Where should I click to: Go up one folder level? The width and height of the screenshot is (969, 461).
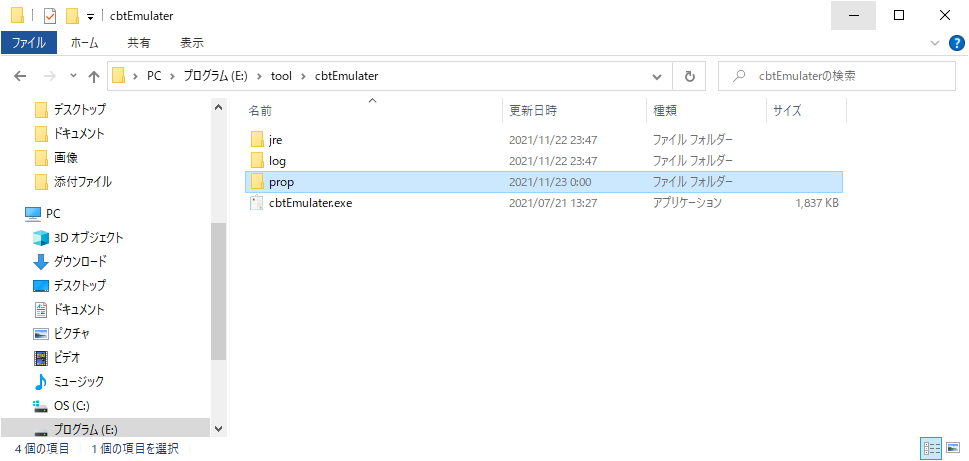coord(94,76)
